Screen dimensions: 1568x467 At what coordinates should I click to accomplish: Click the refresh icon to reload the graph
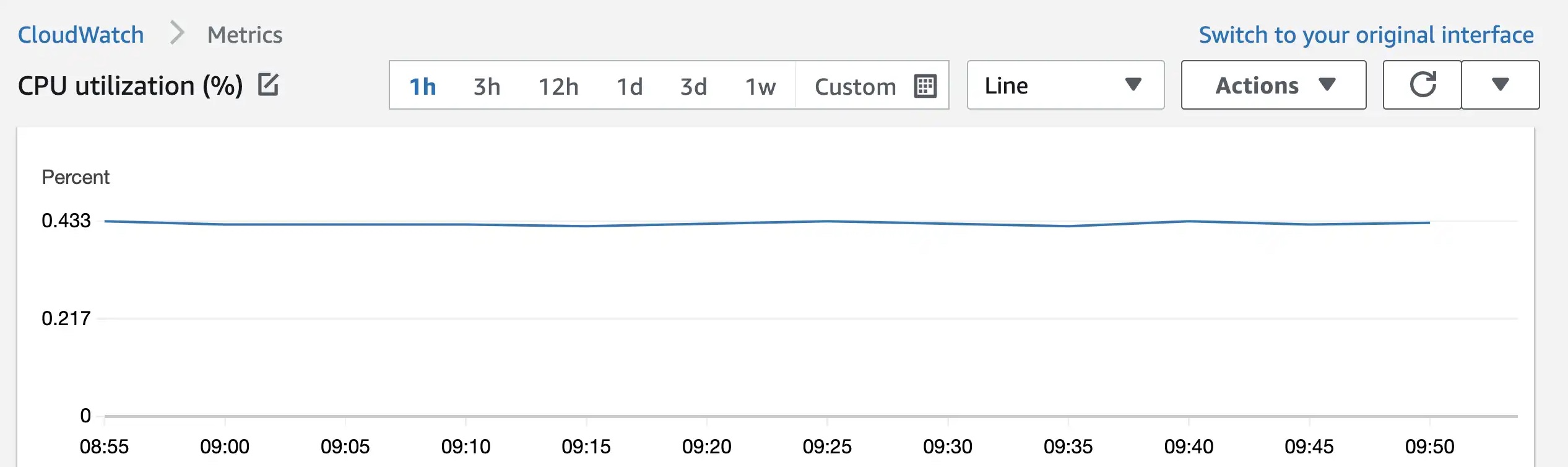tap(1422, 85)
